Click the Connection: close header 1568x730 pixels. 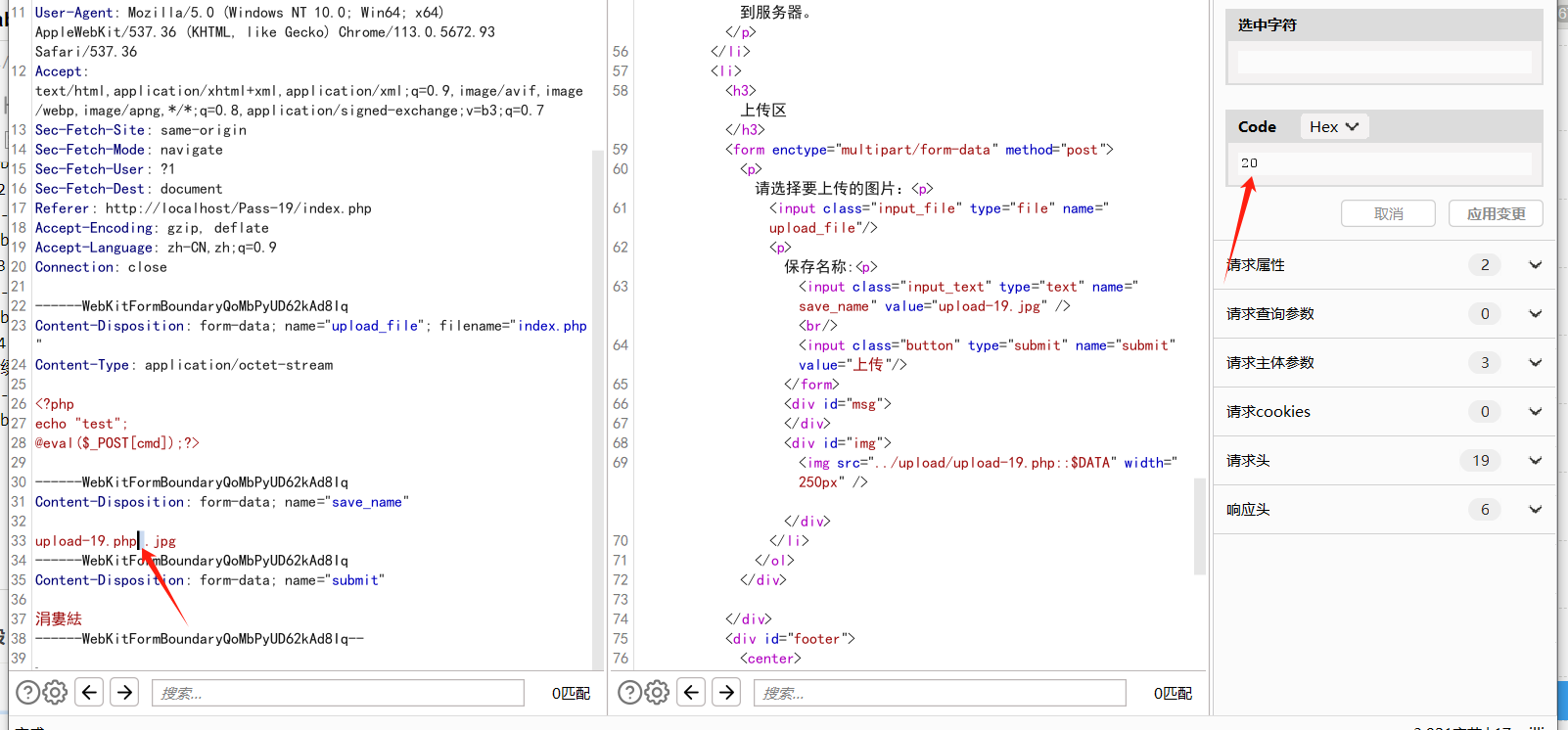[101, 267]
